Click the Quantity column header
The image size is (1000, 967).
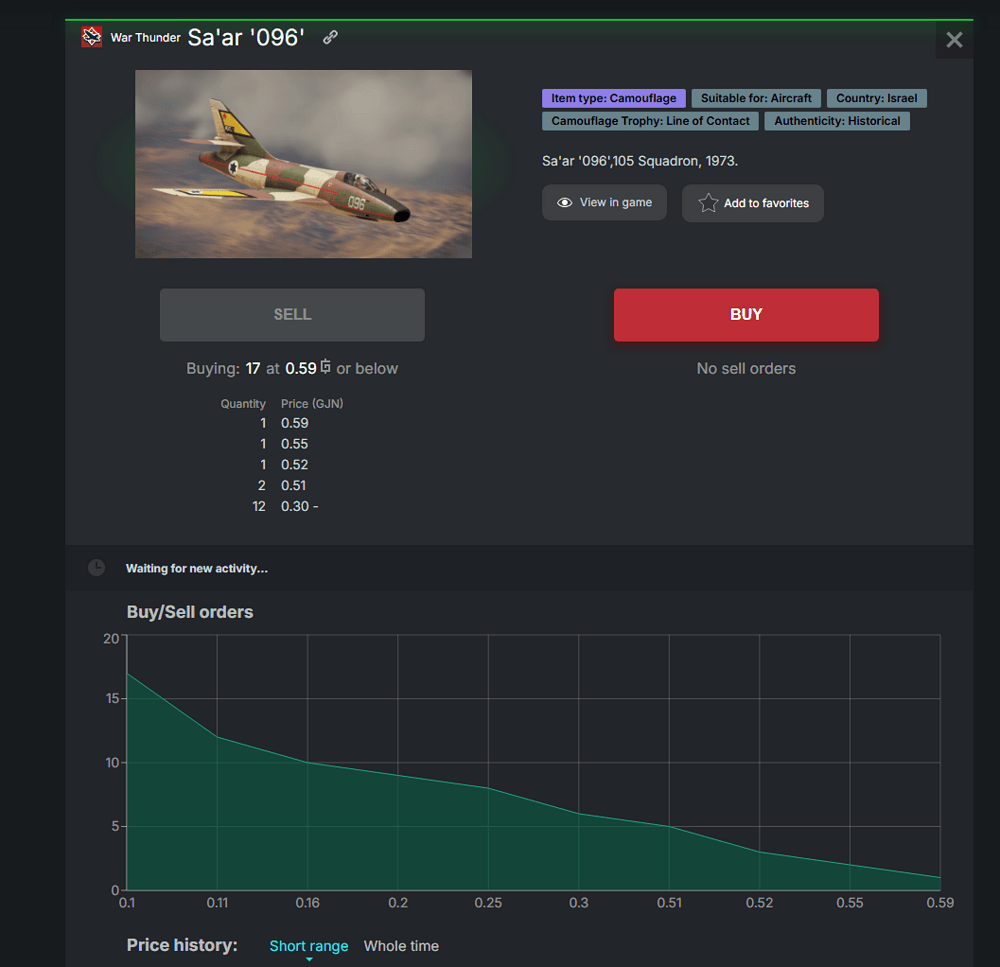click(243, 404)
